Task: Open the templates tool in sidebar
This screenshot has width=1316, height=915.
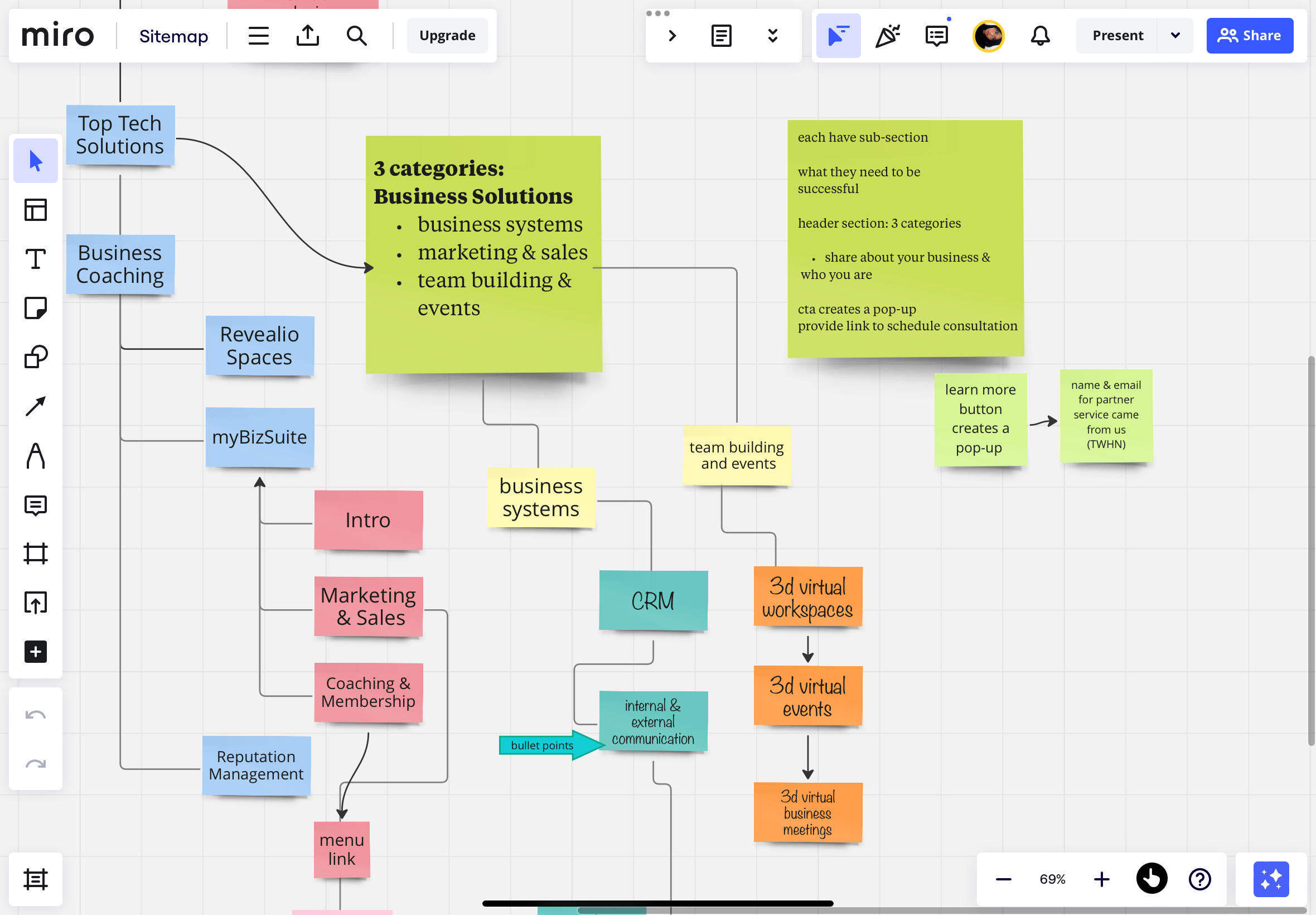Action: [x=36, y=210]
